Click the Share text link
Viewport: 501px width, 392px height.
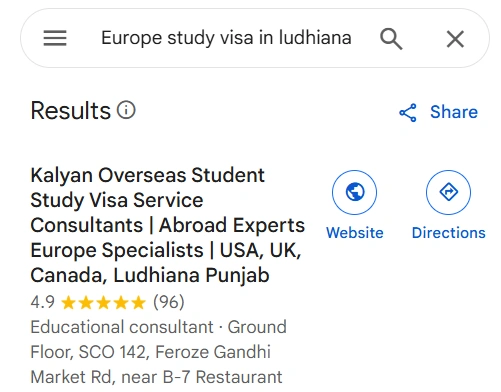click(x=454, y=112)
